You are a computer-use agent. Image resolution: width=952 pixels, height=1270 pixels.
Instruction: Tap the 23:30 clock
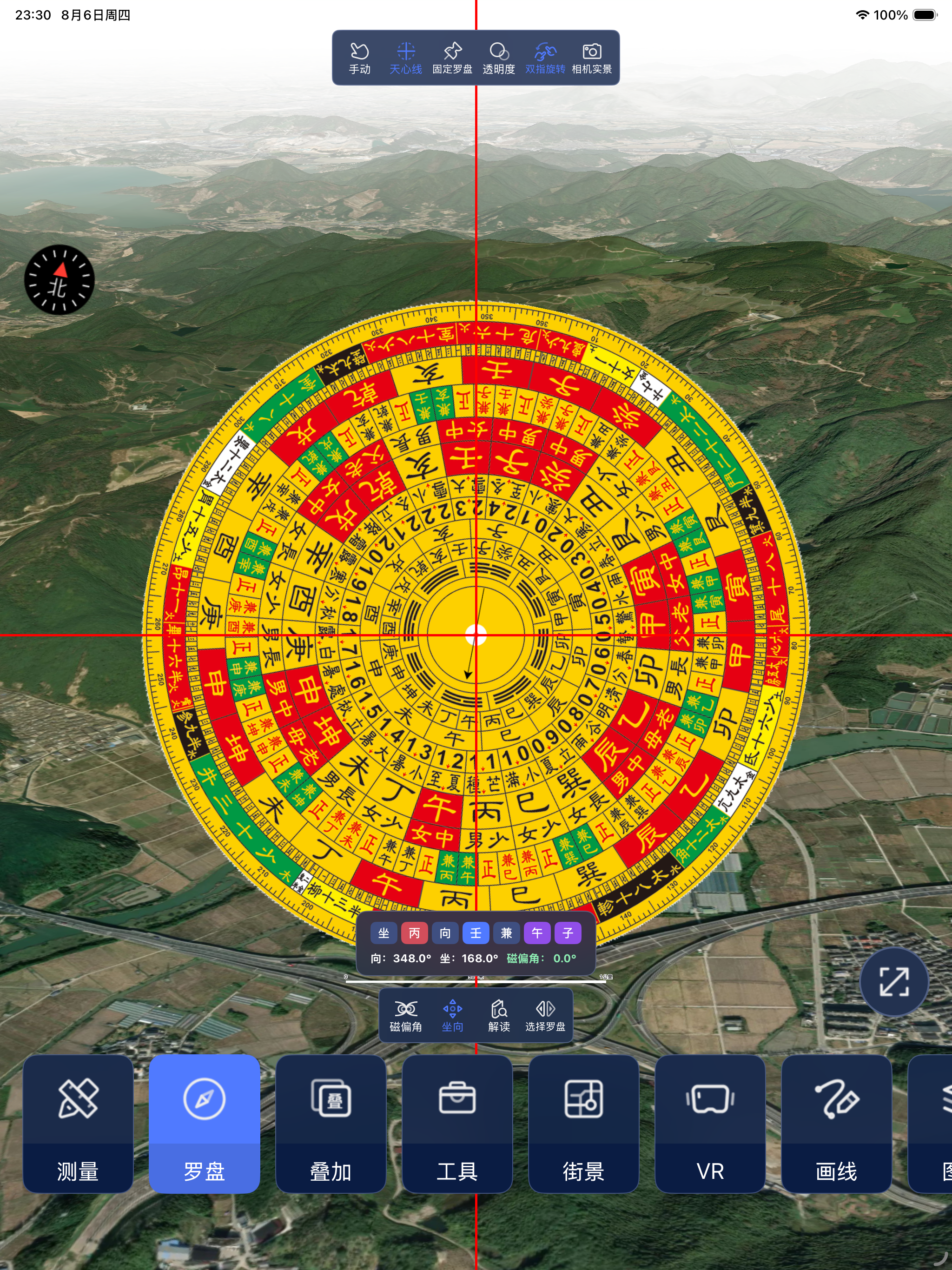click(33, 15)
